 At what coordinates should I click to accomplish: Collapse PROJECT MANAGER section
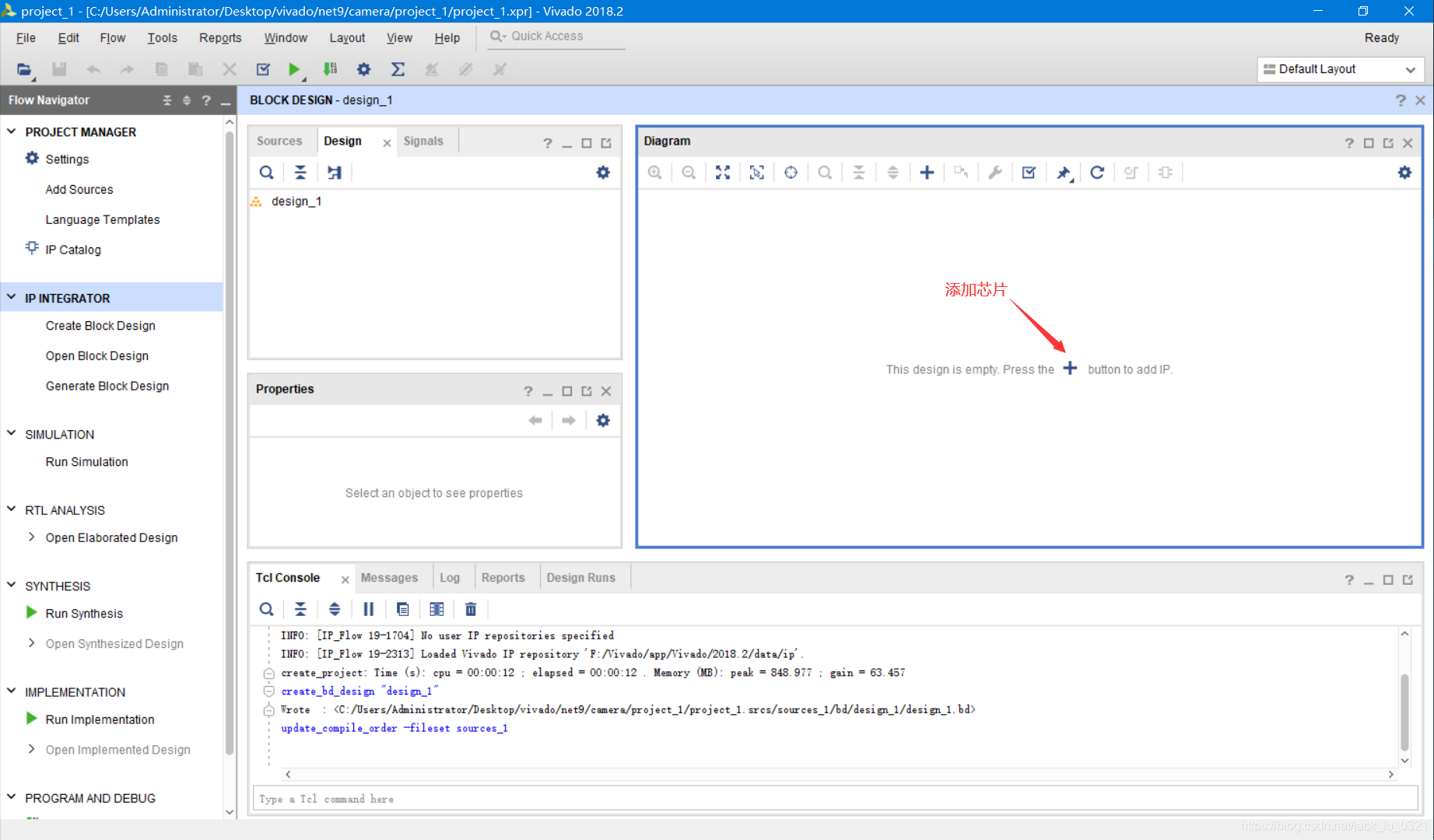(x=12, y=131)
